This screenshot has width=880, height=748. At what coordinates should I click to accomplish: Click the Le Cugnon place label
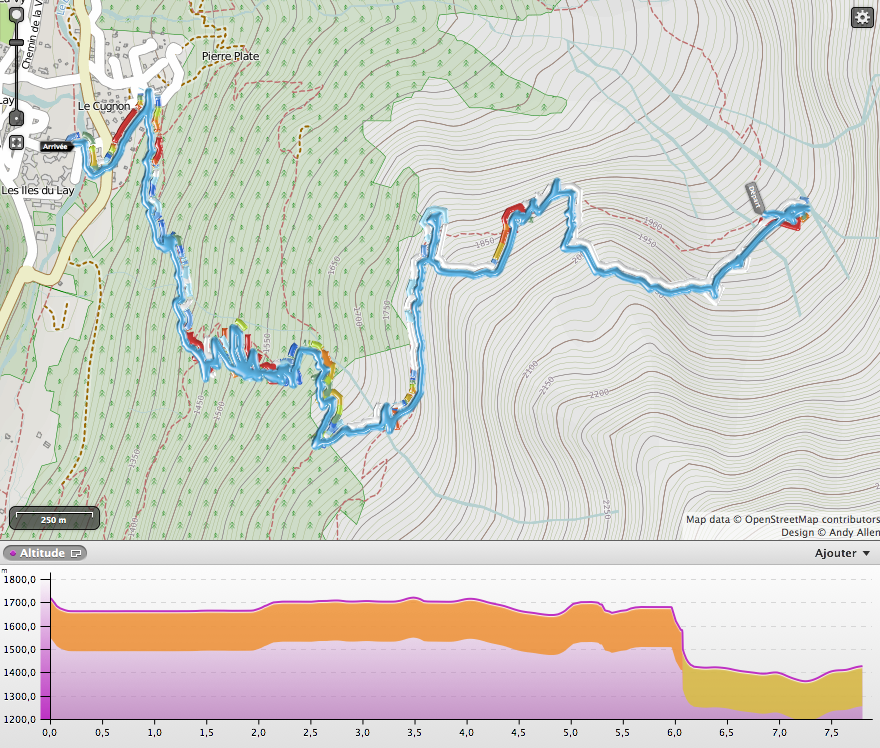point(104,106)
